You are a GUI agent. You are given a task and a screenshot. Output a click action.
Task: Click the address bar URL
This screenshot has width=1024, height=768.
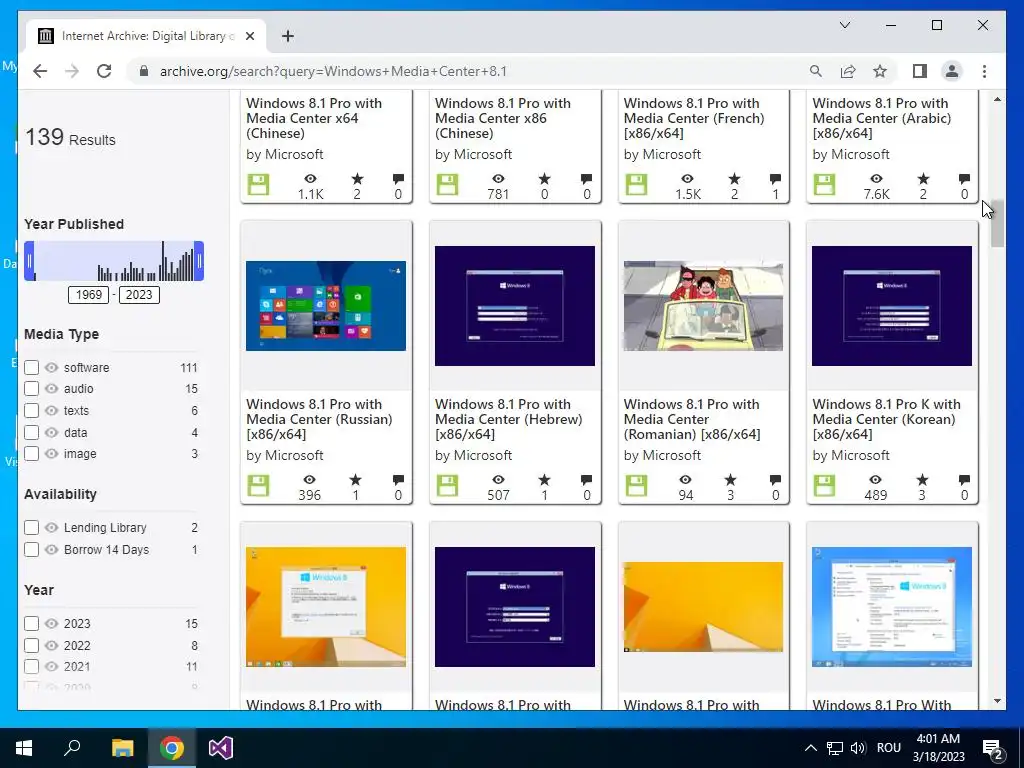coord(333,71)
